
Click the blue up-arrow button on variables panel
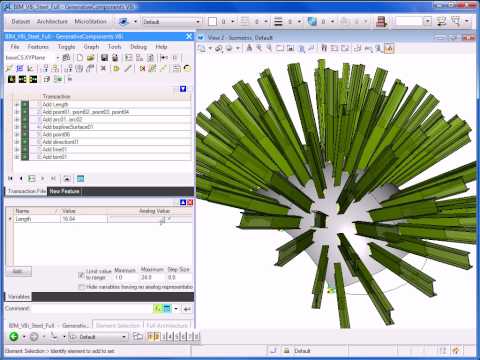pos(183,202)
